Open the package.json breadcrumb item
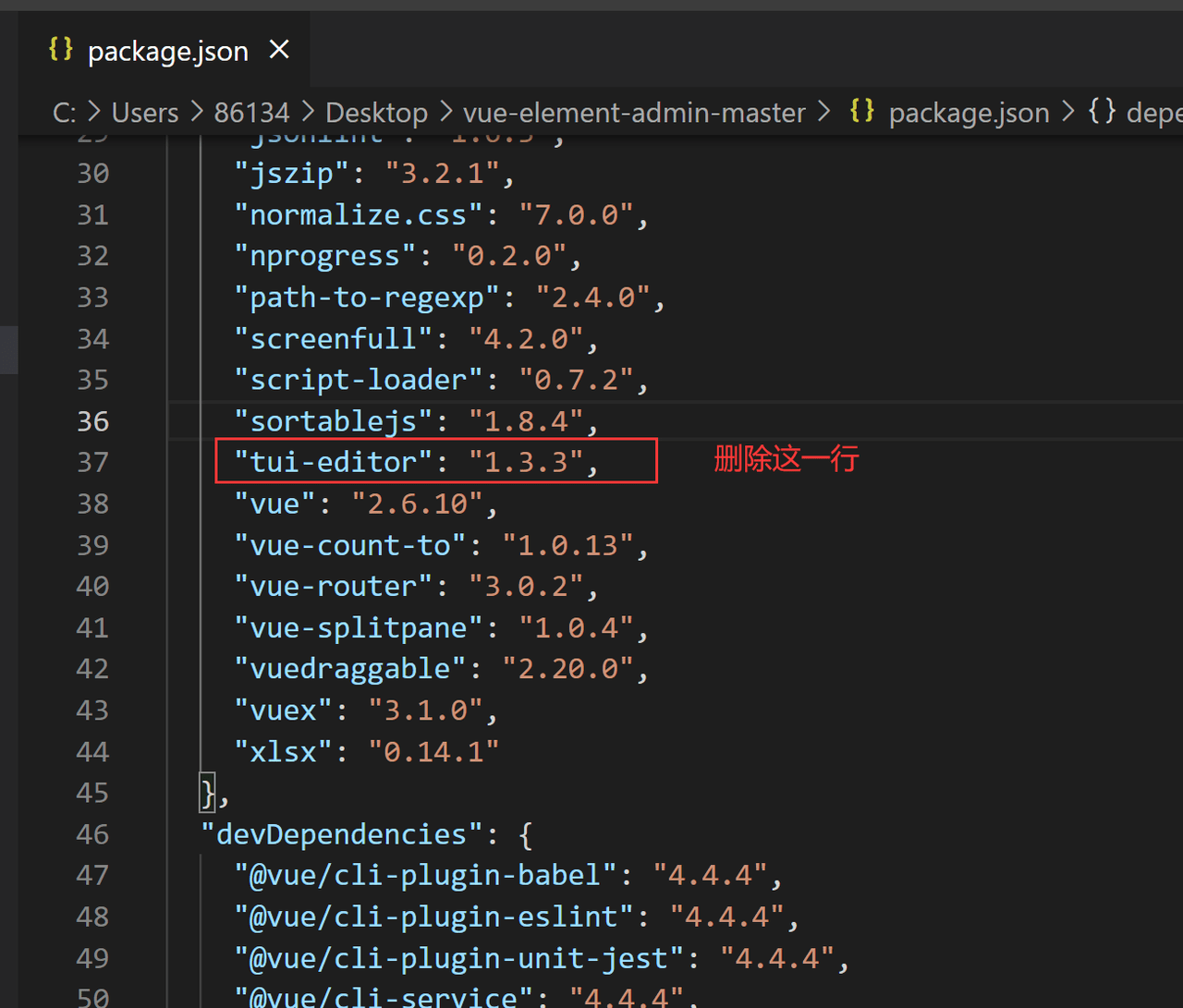 click(969, 113)
